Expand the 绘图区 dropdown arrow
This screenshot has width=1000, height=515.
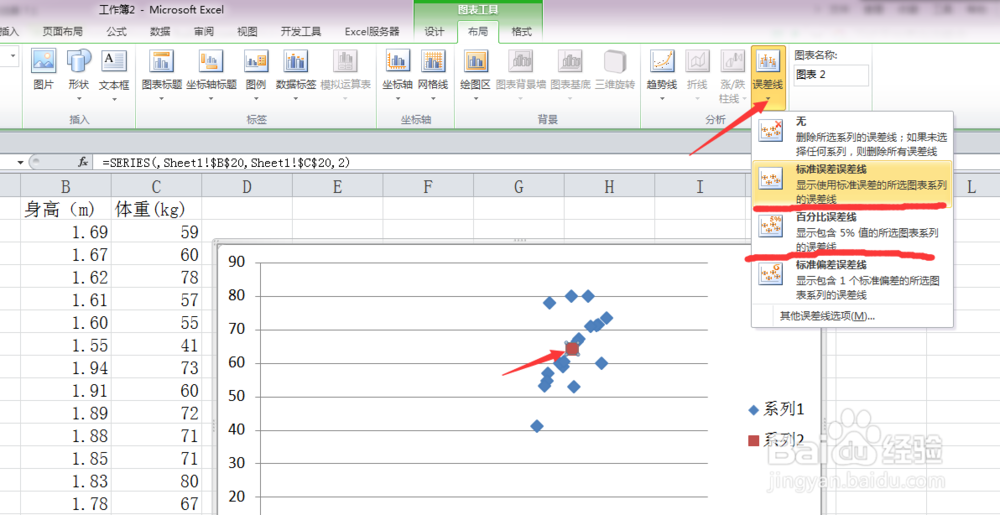click(476, 99)
